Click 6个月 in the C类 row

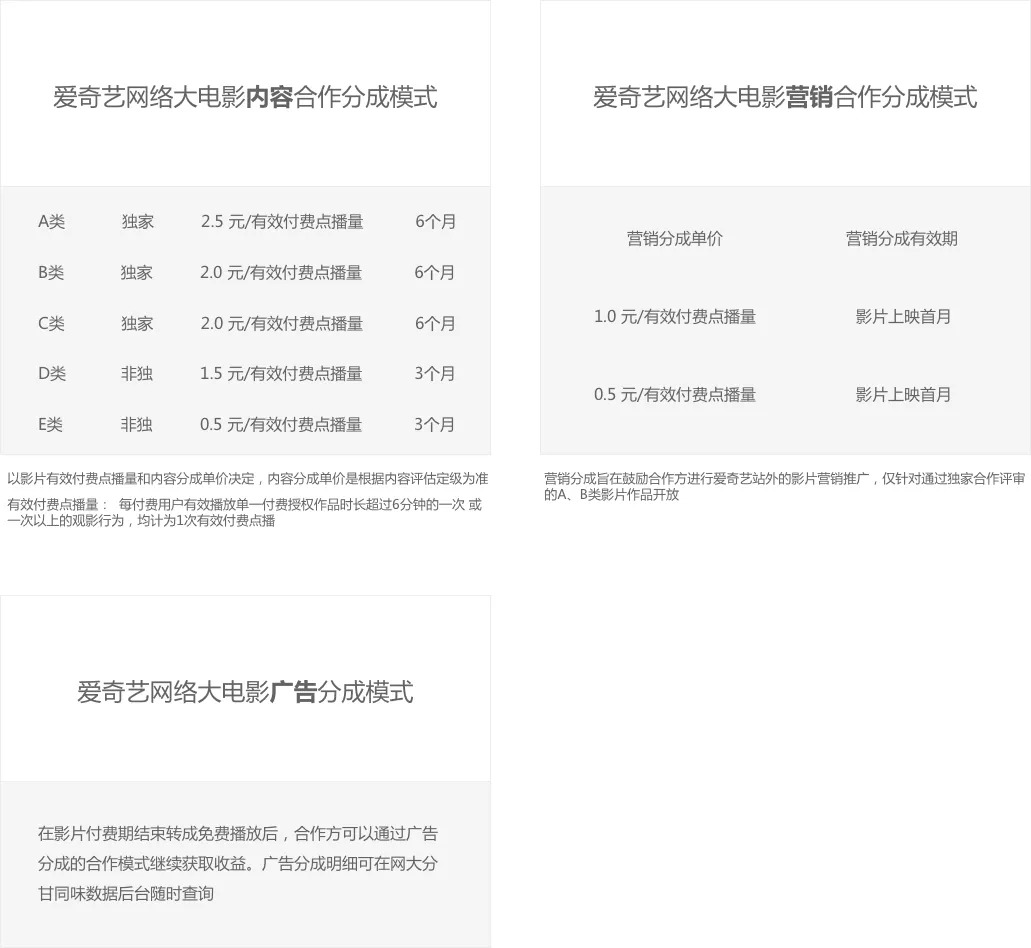point(435,323)
